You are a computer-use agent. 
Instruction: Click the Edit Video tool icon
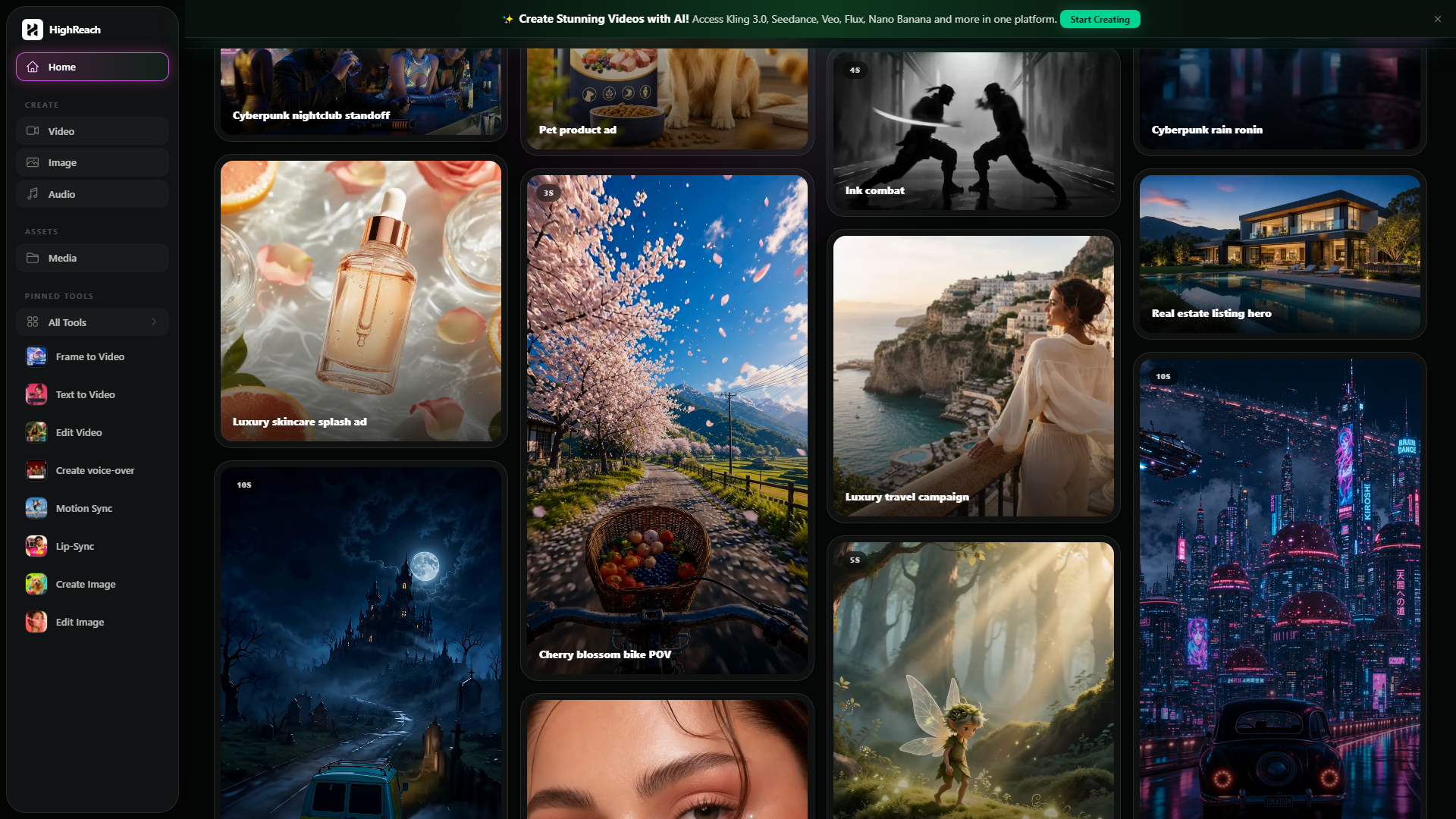[36, 432]
